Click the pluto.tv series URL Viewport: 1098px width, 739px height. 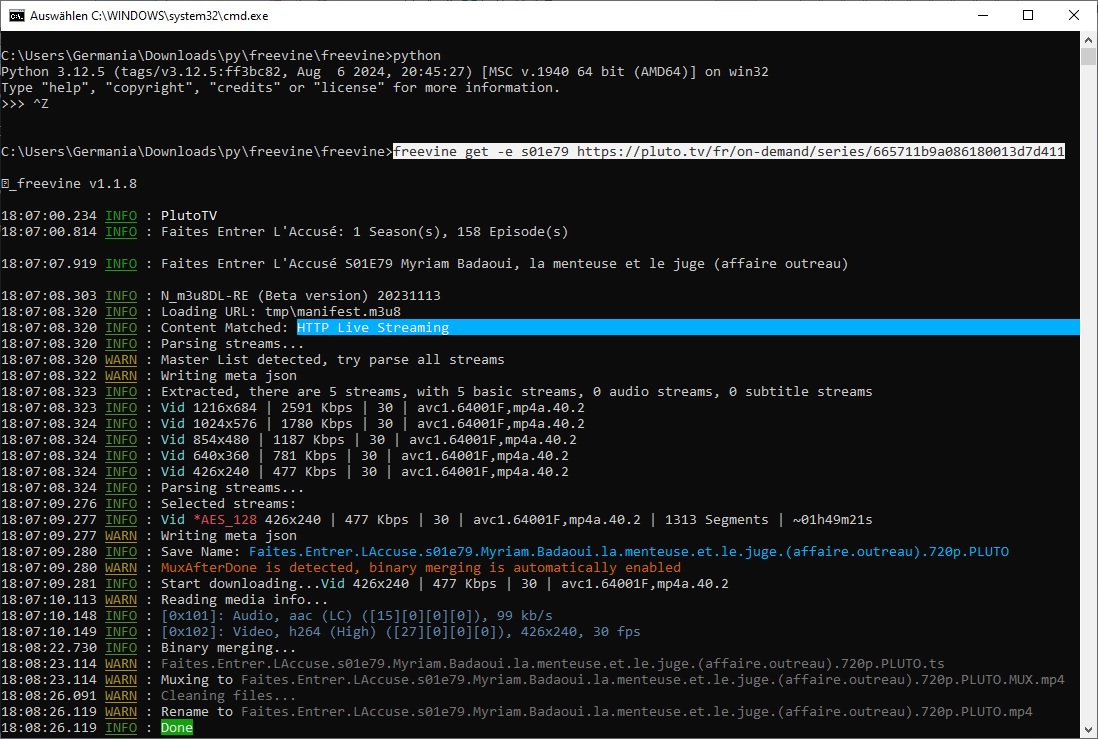[x=821, y=151]
